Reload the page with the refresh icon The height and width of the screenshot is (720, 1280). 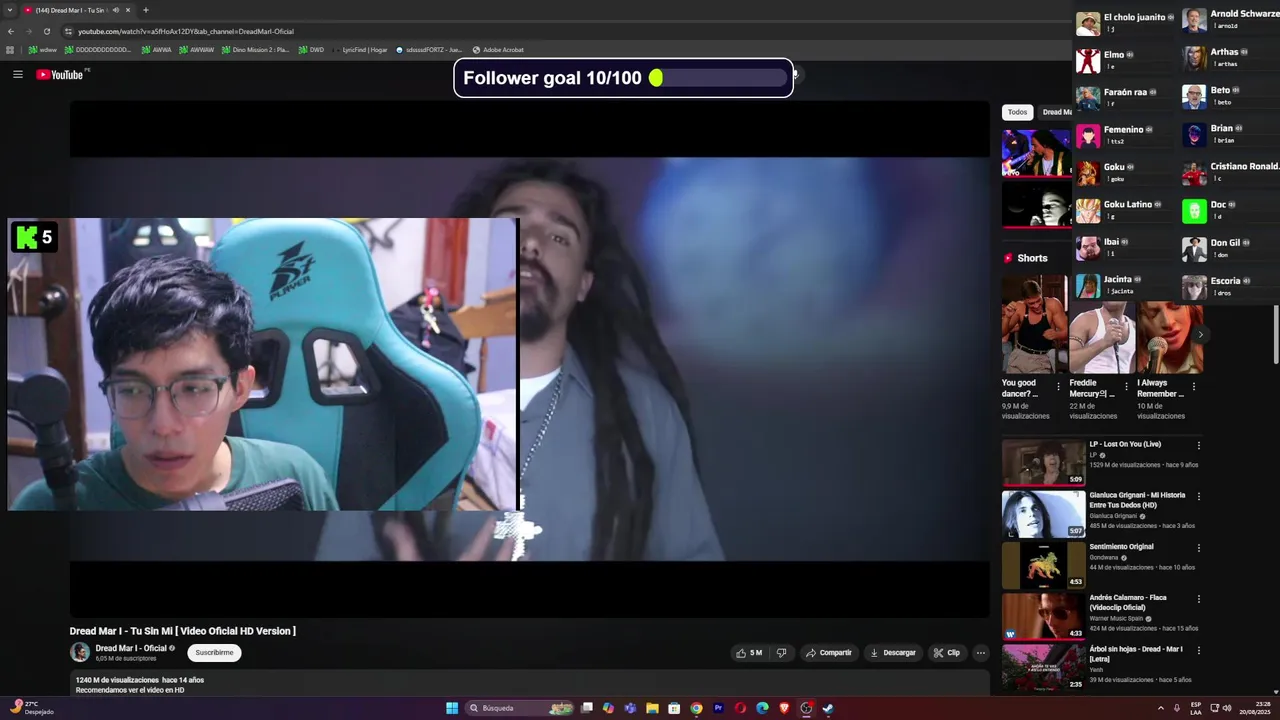(x=46, y=31)
